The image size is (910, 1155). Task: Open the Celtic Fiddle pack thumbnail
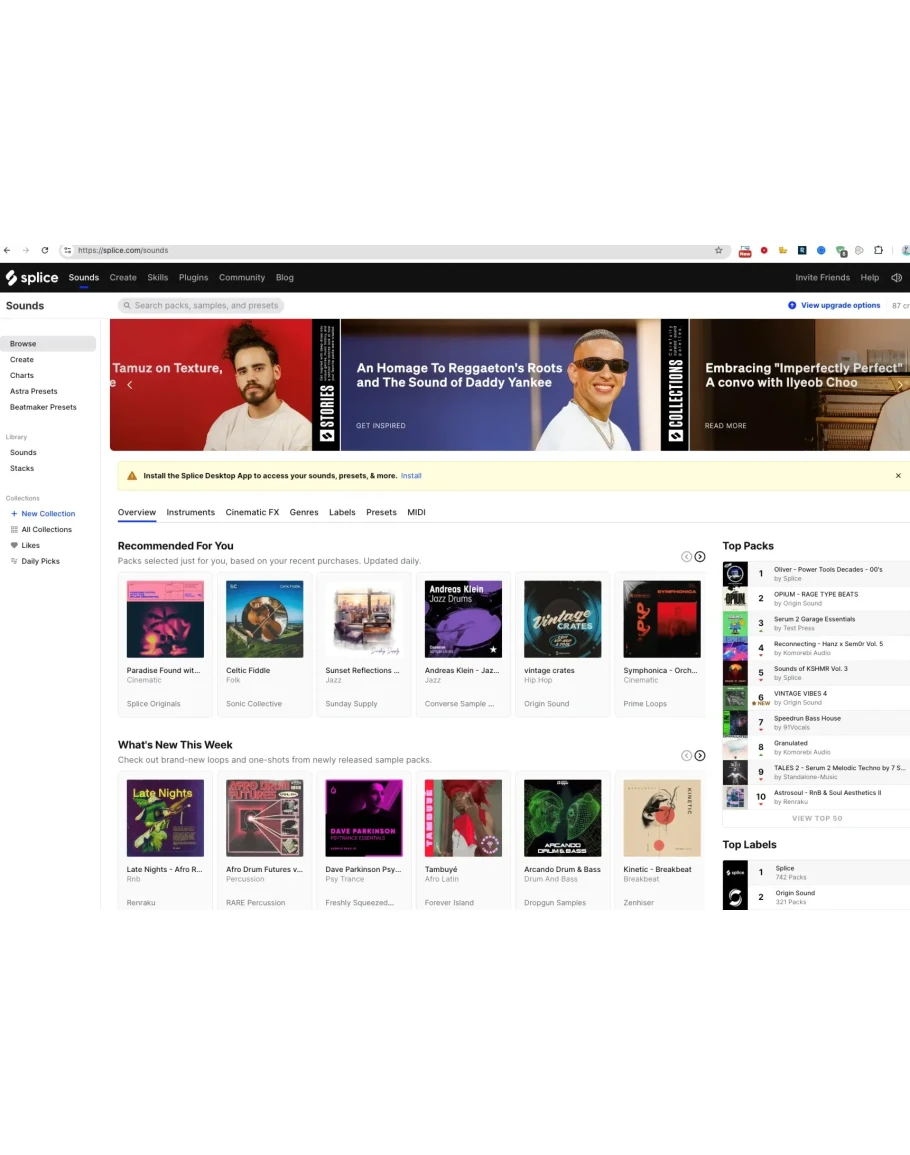[x=265, y=619]
